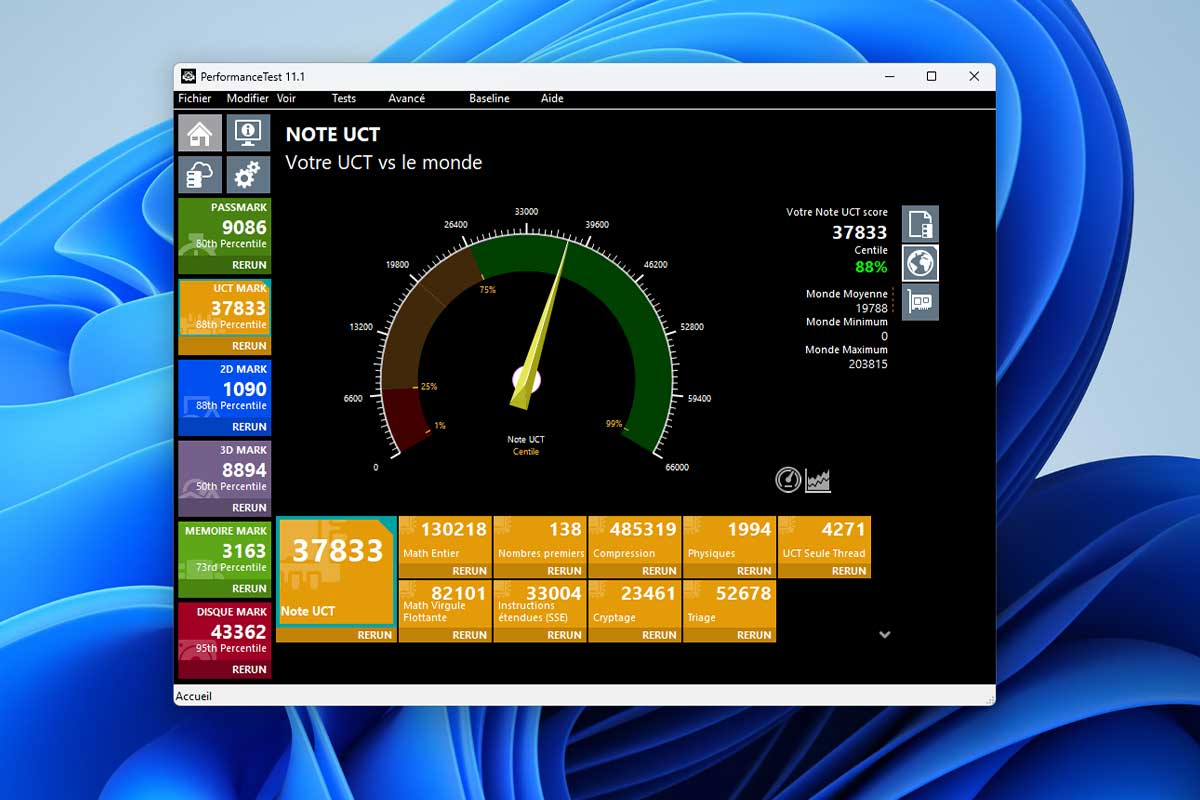Click the cloud baseline upload icon
Viewport: 1200px width, 800px height.
point(200,175)
